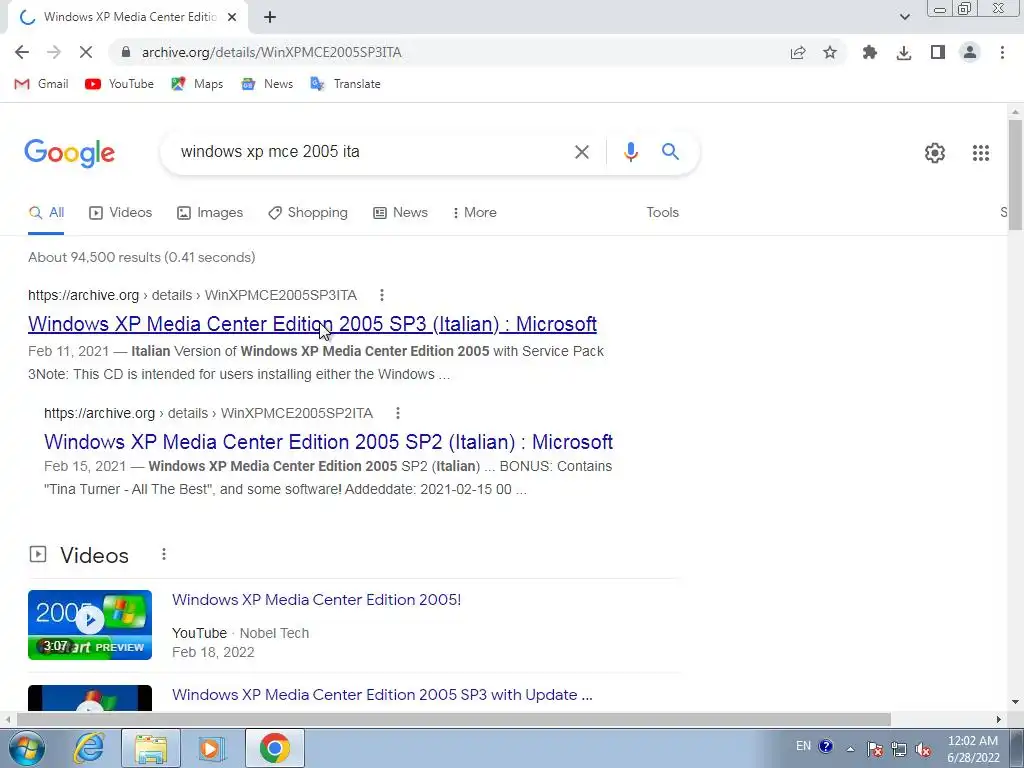The height and width of the screenshot is (768, 1024).
Task: Open Google settings gear
Action: tap(935, 153)
